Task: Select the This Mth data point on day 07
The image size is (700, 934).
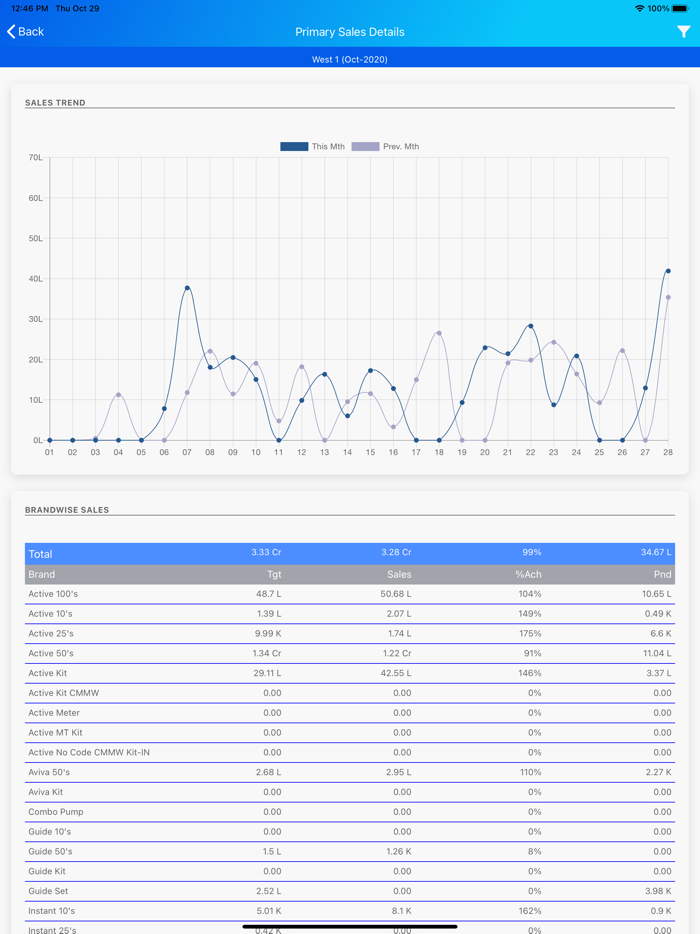Action: 187,288
